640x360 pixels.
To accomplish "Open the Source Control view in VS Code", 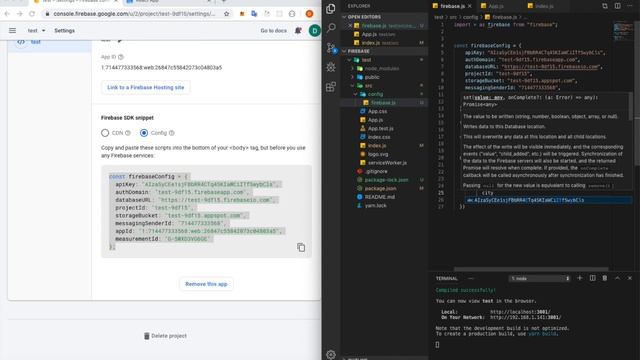I will coord(331,48).
